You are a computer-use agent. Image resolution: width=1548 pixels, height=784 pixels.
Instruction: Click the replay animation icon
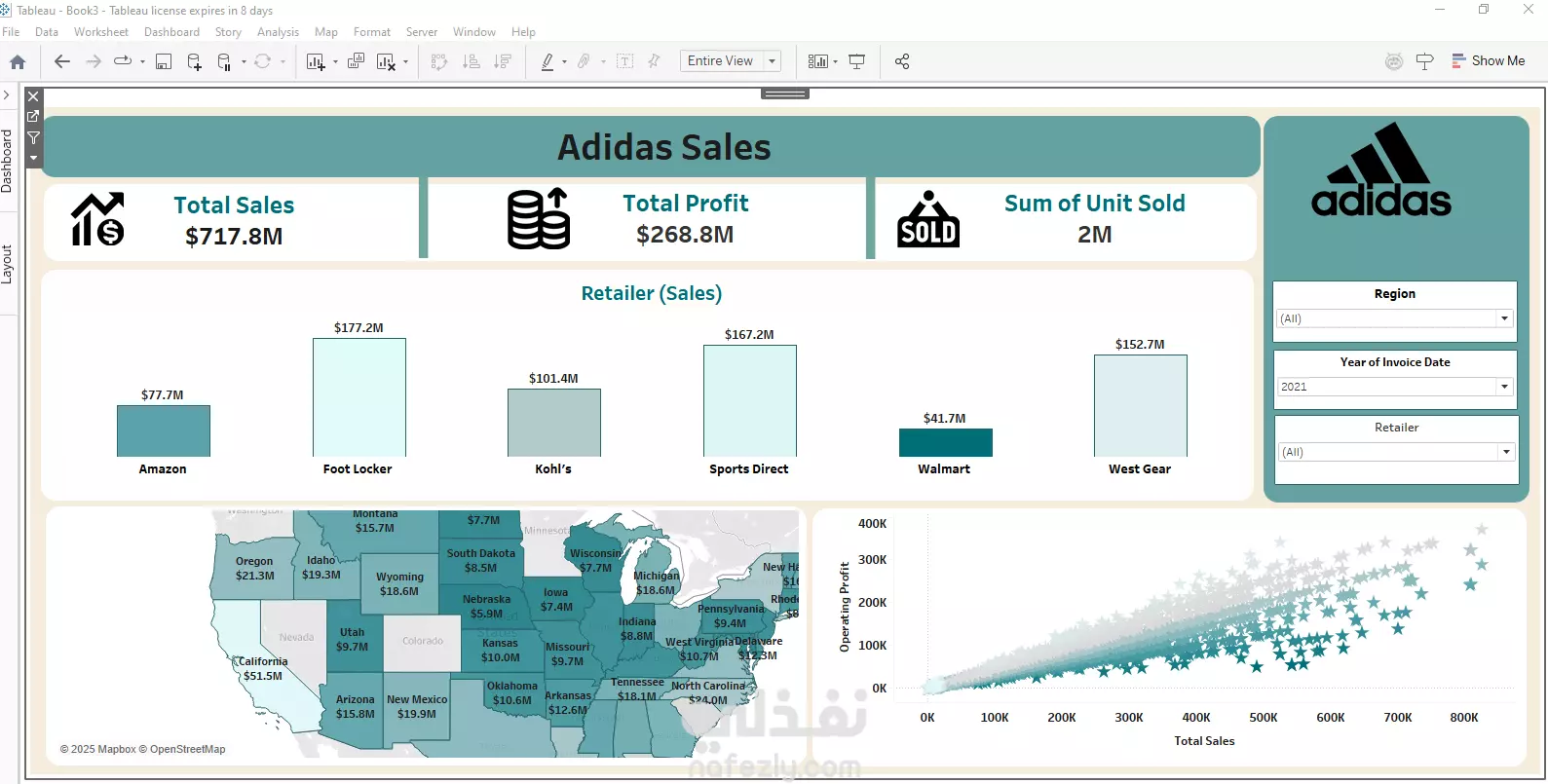[123, 61]
